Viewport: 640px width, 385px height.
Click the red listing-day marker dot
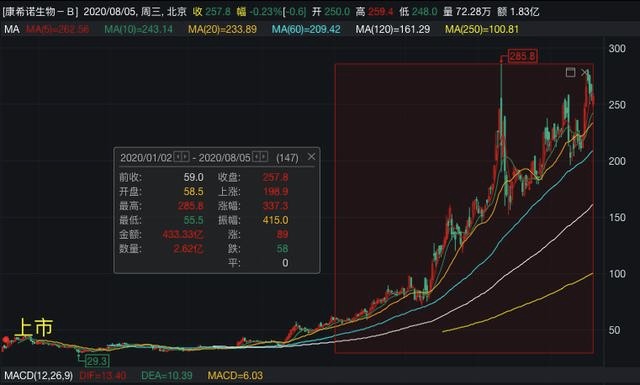[x=6, y=339]
